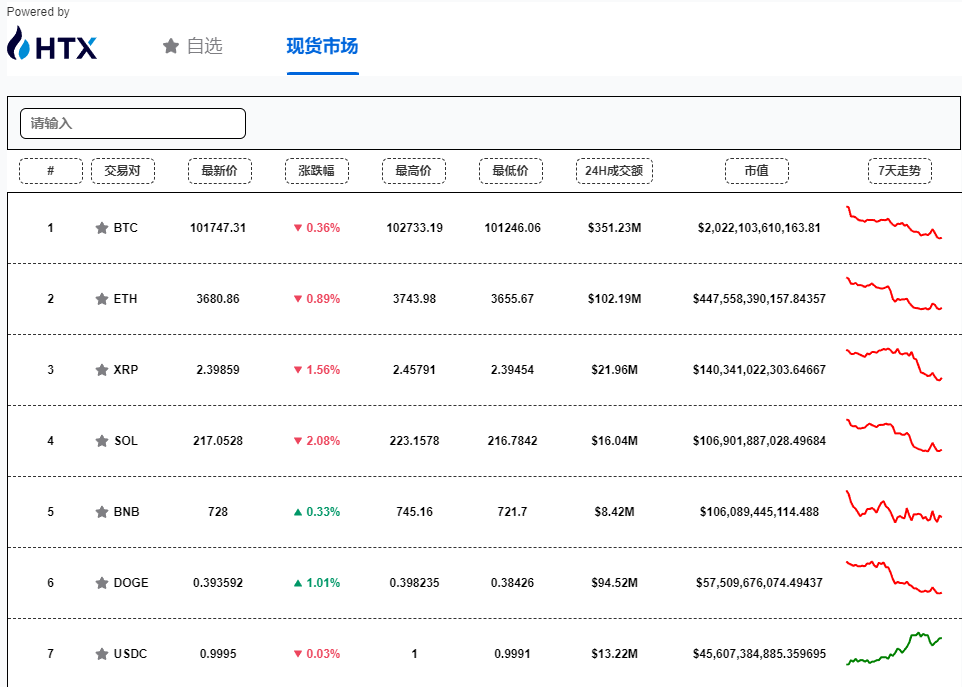This screenshot has width=962, height=687.
Task: Select the star icon next to XRP
Action: pyautogui.click(x=100, y=369)
